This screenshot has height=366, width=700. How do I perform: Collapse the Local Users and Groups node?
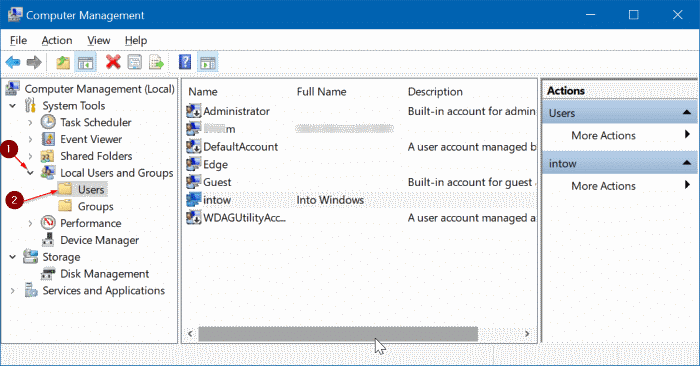click(30, 173)
